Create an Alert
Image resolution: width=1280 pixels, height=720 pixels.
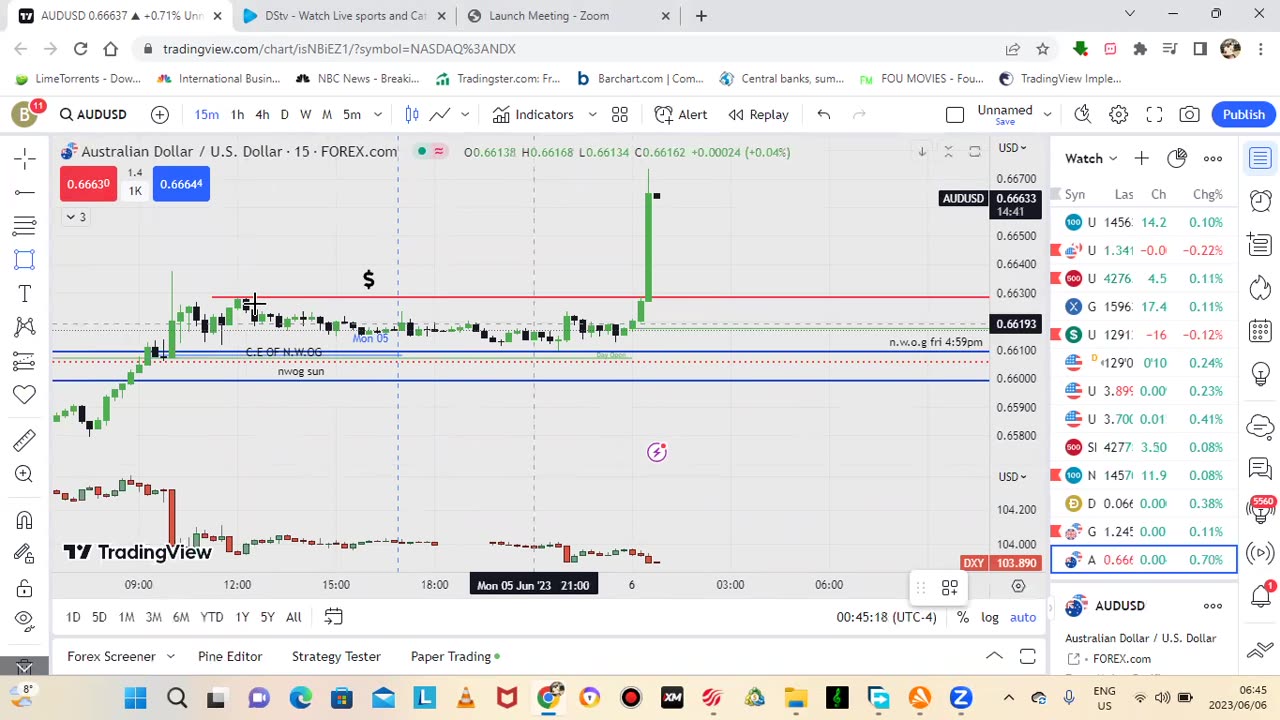pyautogui.click(x=681, y=114)
